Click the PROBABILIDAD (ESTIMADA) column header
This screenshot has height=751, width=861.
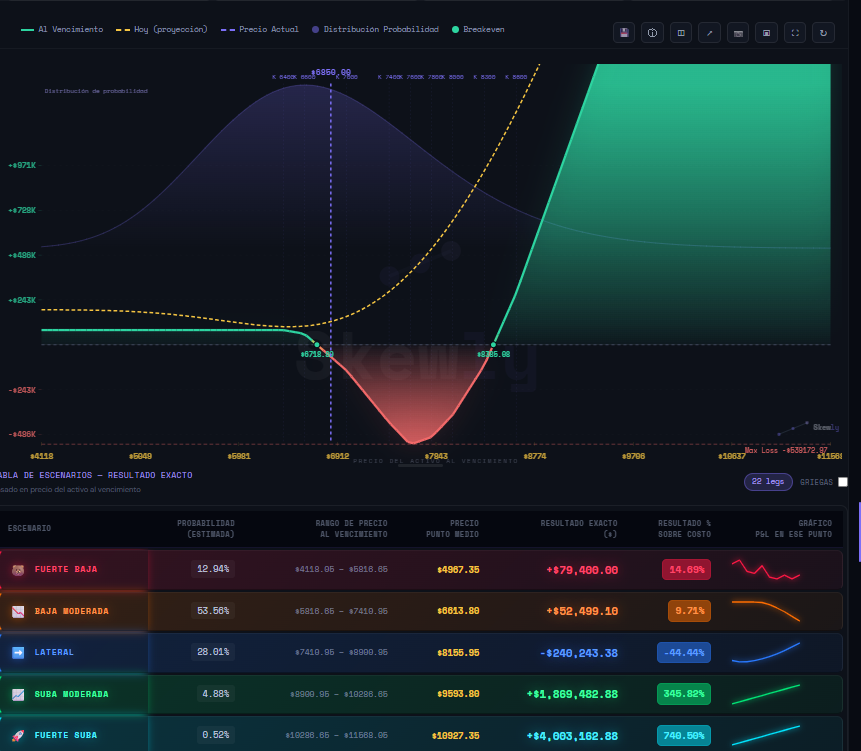coord(206,529)
